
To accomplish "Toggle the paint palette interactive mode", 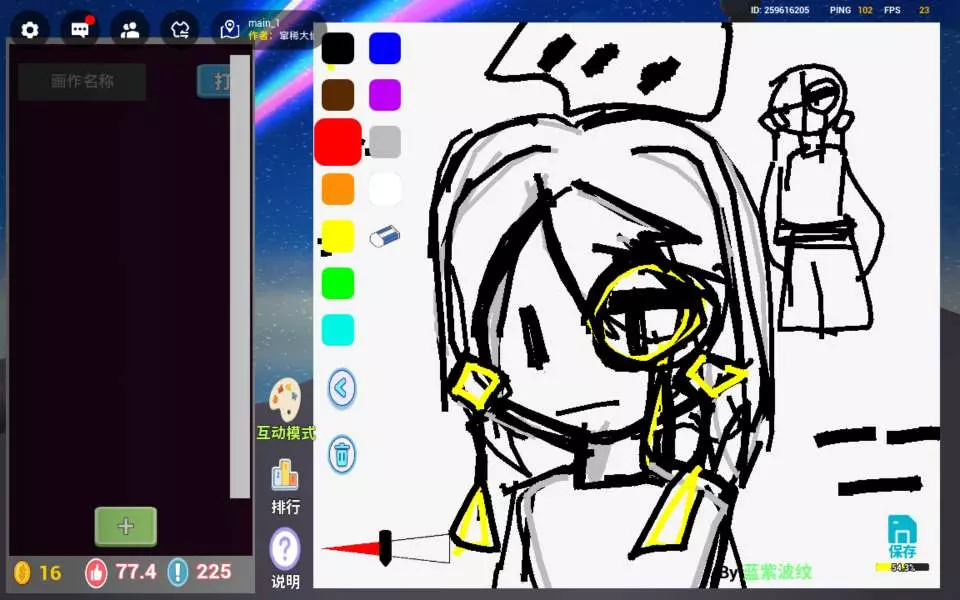I will [x=286, y=400].
